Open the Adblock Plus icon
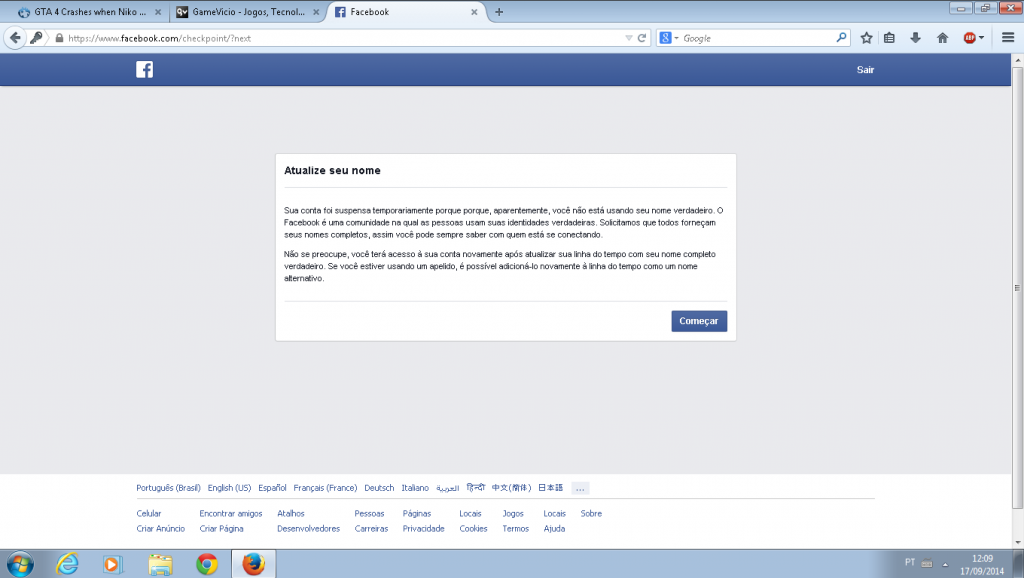Image resolution: width=1024 pixels, height=578 pixels. coord(970,37)
